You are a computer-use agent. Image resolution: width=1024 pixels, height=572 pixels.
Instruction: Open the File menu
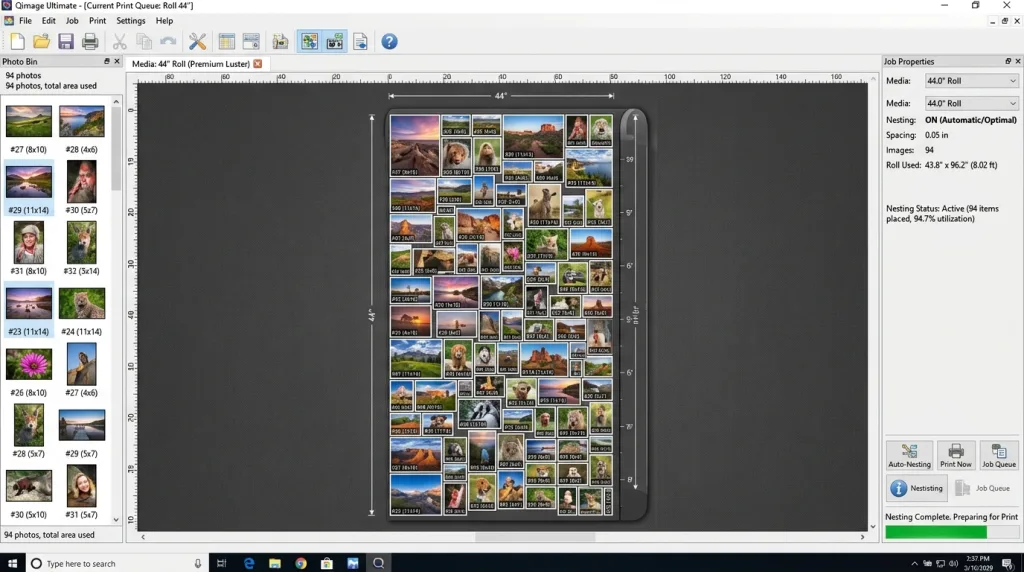pyautogui.click(x=25, y=21)
